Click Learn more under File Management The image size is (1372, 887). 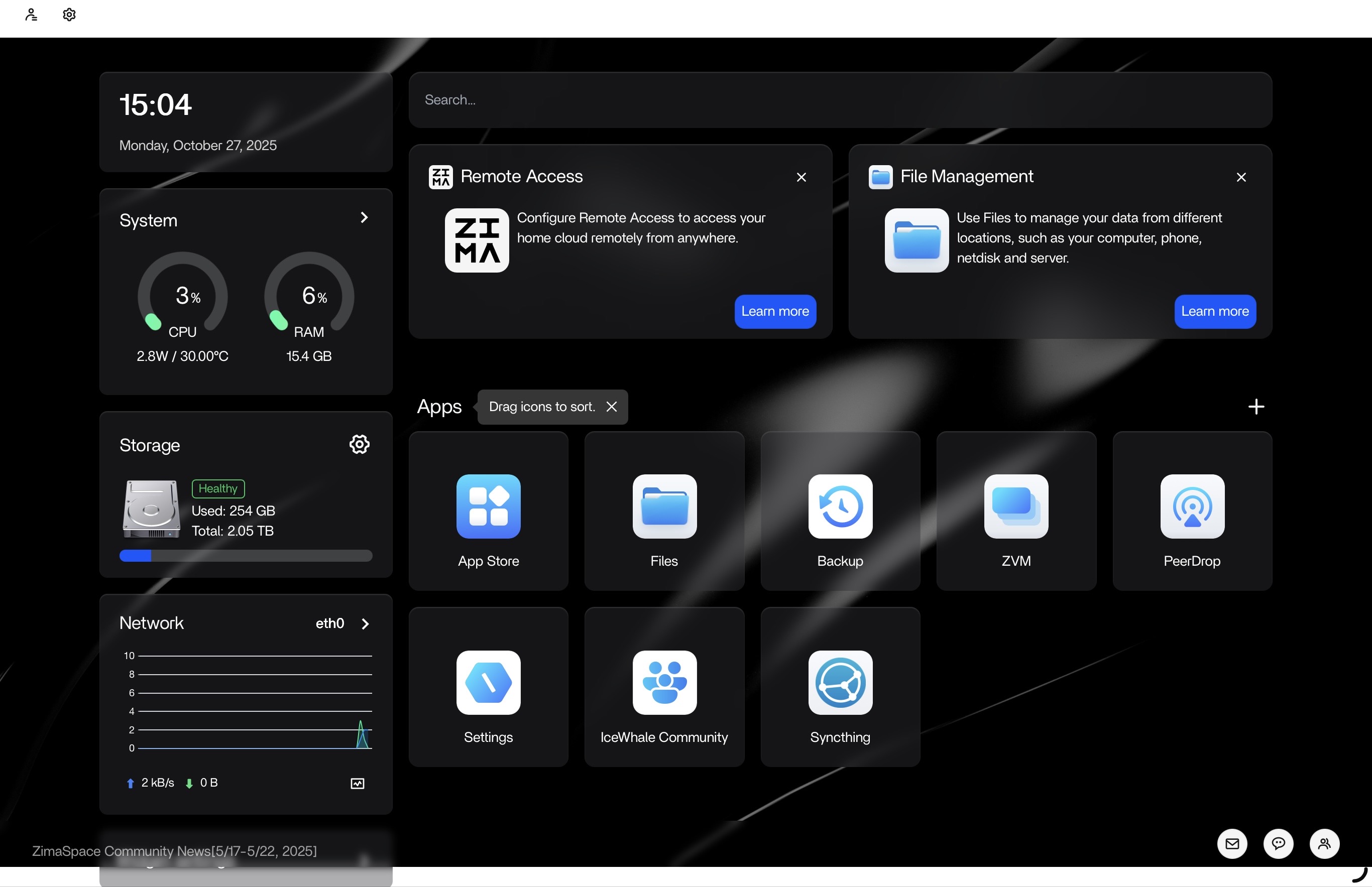tap(1214, 312)
